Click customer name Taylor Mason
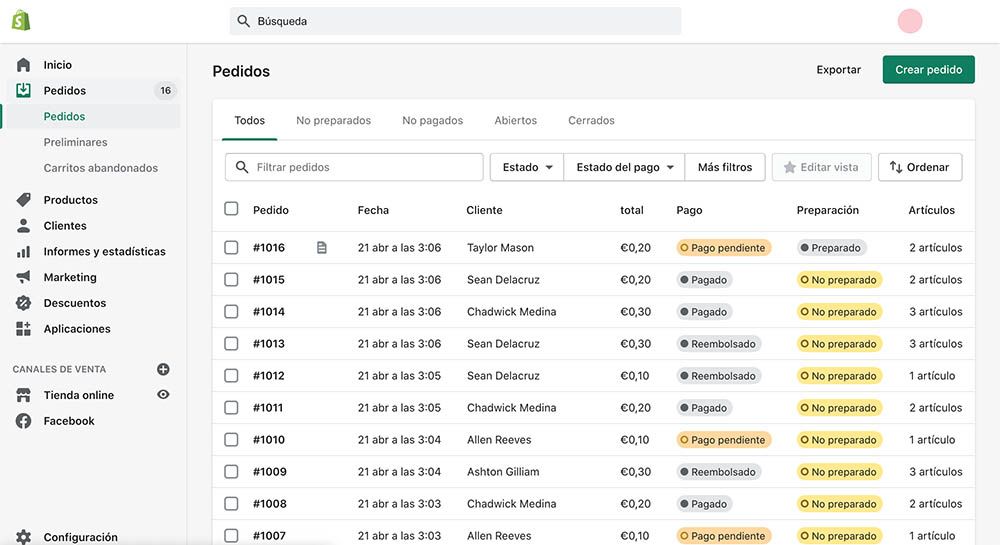1000x545 pixels. click(501, 247)
